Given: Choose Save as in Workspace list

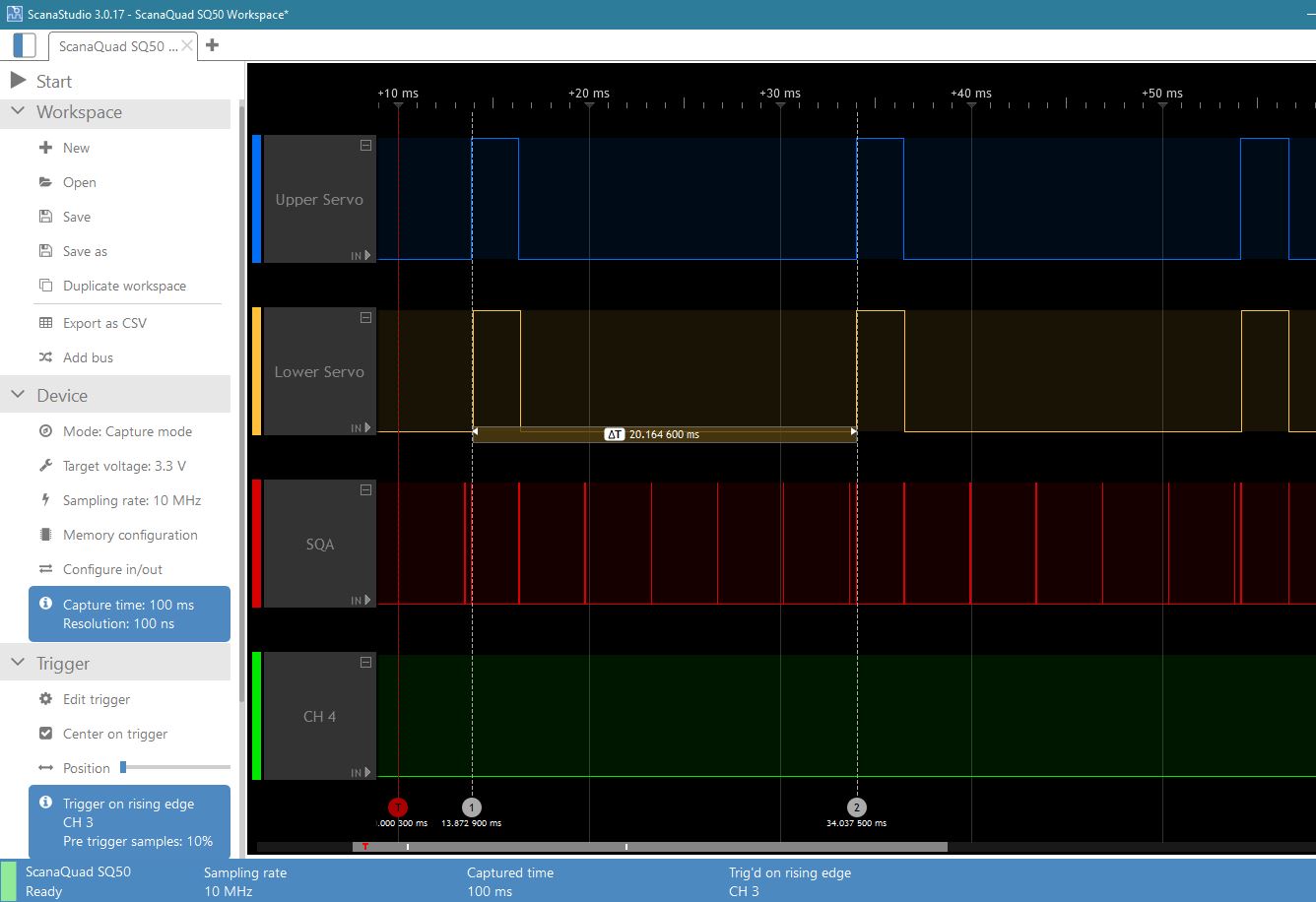Looking at the screenshot, I should pos(85,251).
